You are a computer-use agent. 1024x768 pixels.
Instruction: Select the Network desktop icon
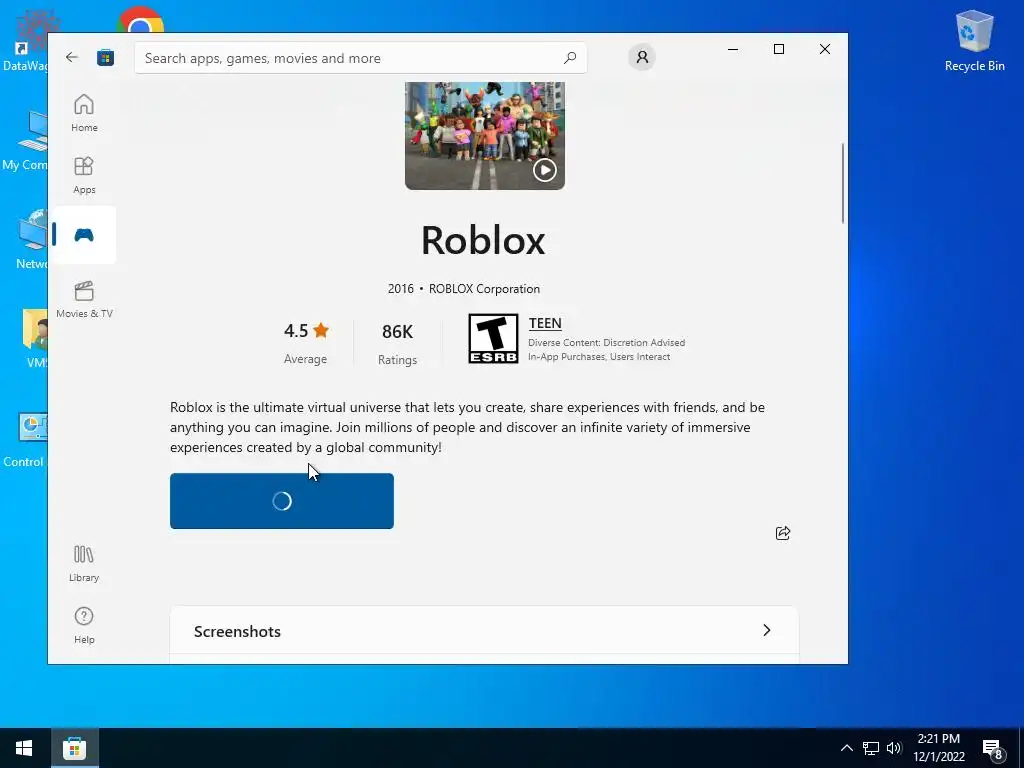[x=31, y=240]
